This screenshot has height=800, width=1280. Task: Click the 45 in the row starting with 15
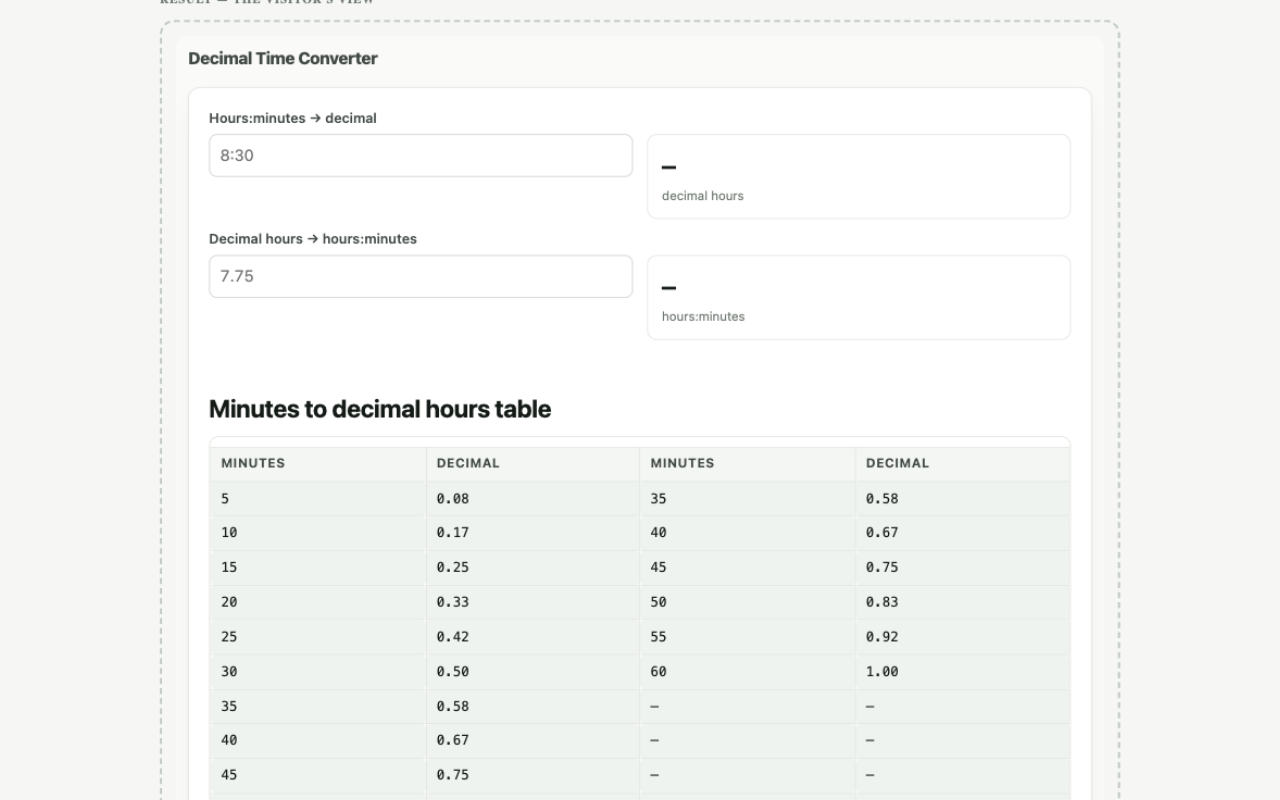click(x=748, y=567)
